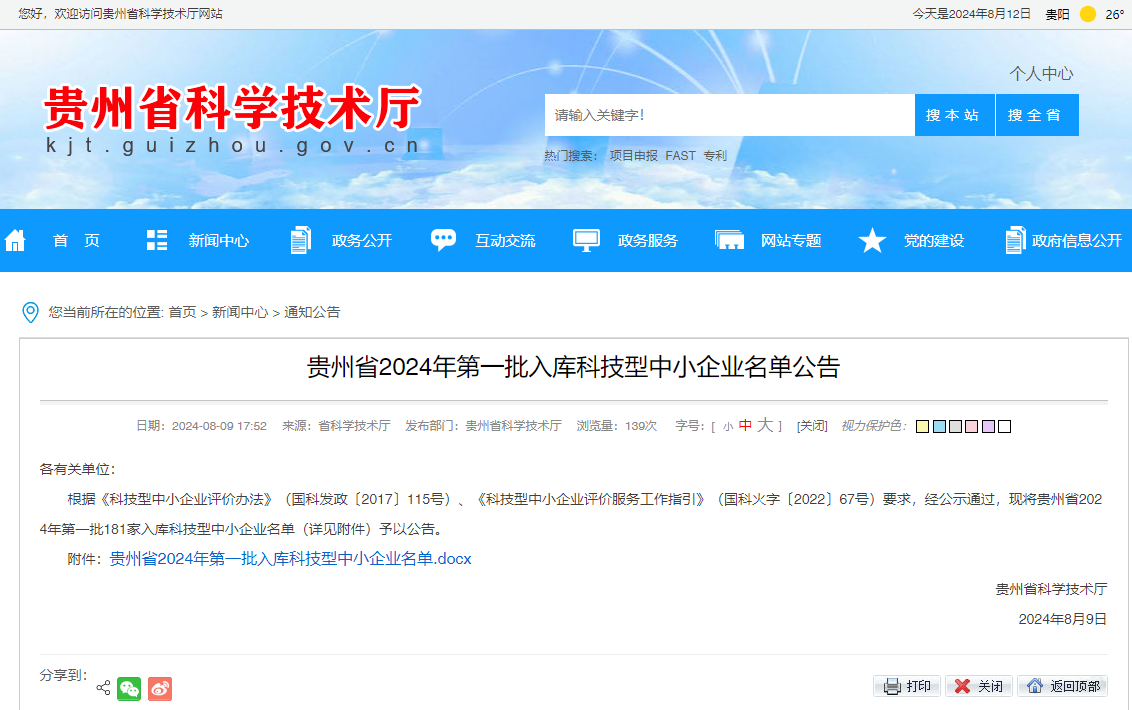The height and width of the screenshot is (710, 1132).
Task: Set font size to 小
Action: [727, 425]
